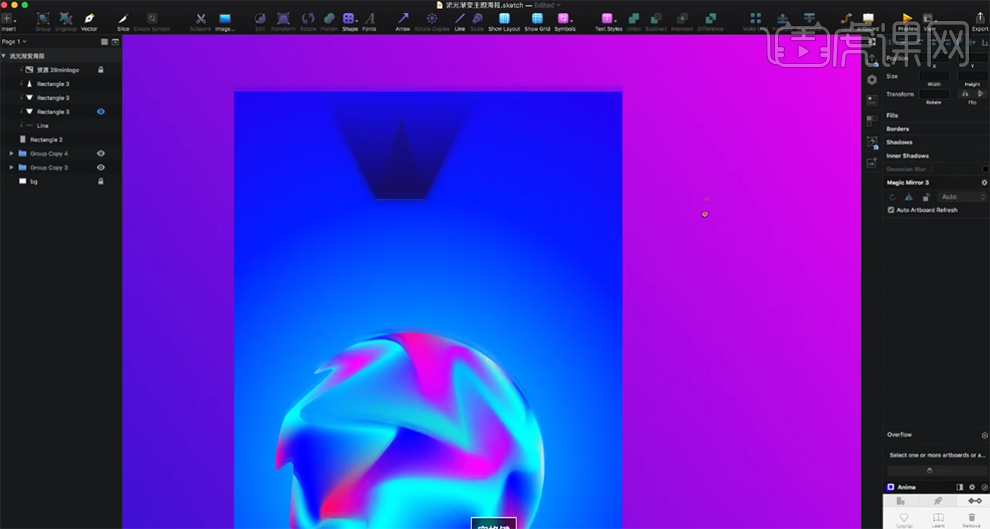The width and height of the screenshot is (990, 529).
Task: Click the Height size input field
Action: tap(972, 76)
